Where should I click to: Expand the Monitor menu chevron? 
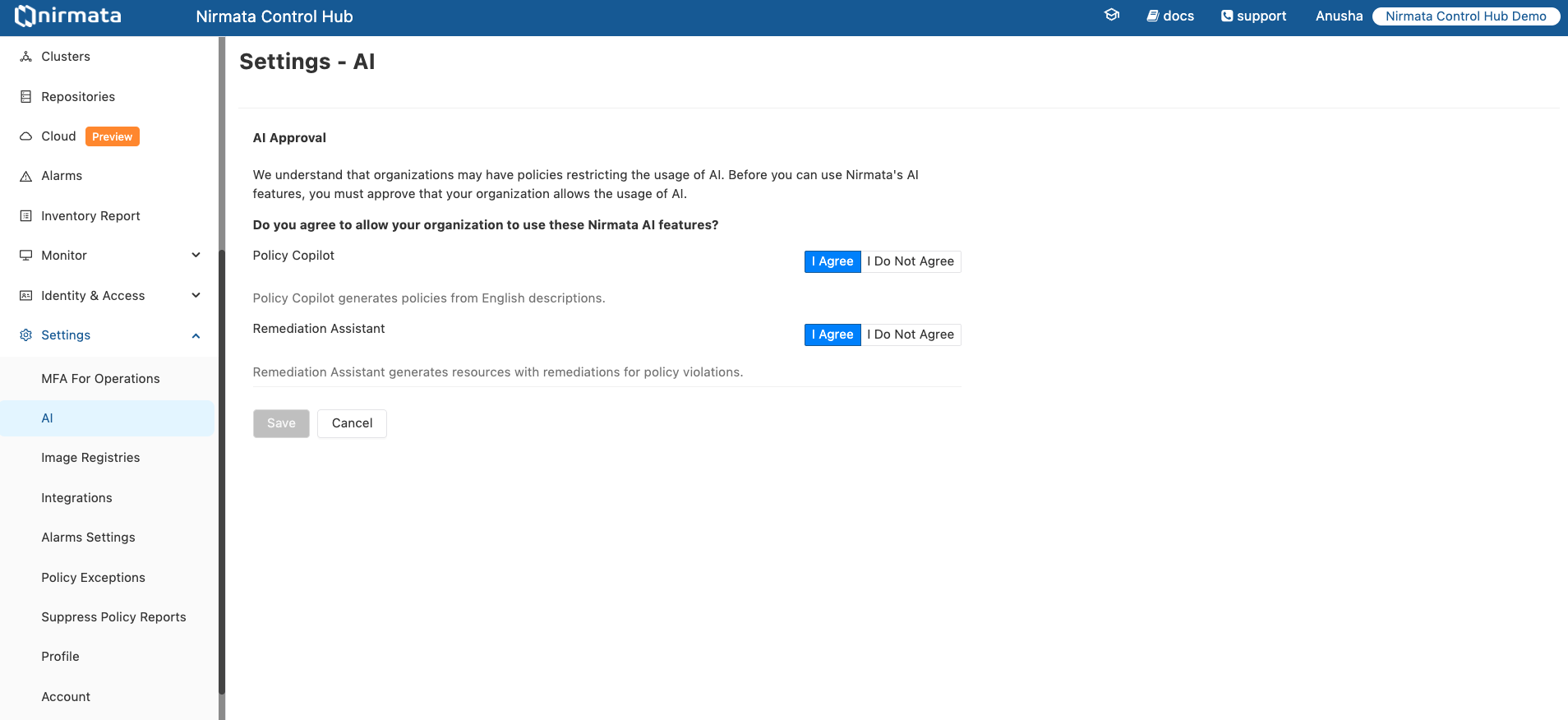pyautogui.click(x=196, y=256)
